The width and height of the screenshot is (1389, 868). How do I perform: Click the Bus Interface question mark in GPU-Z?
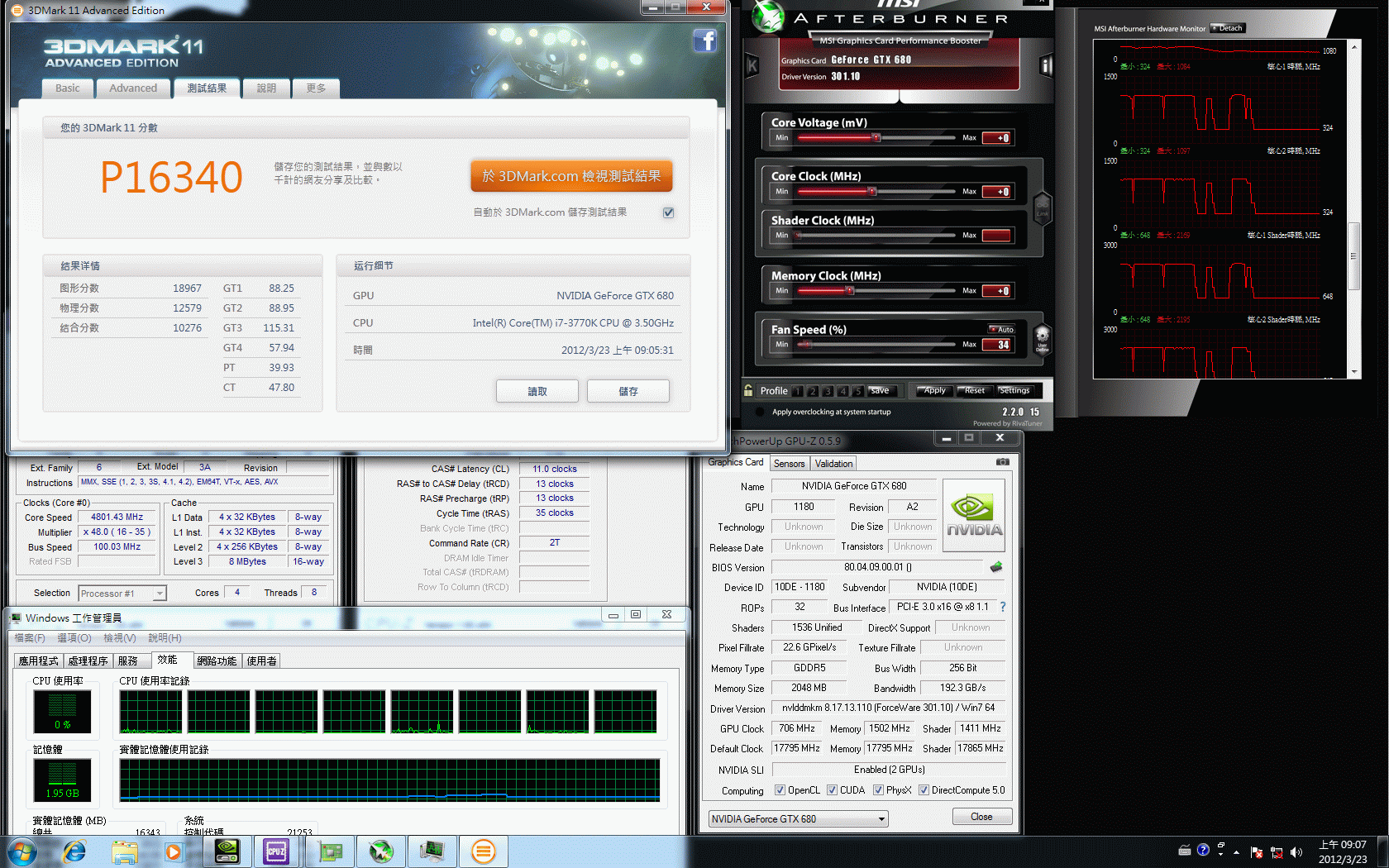[x=1003, y=607]
